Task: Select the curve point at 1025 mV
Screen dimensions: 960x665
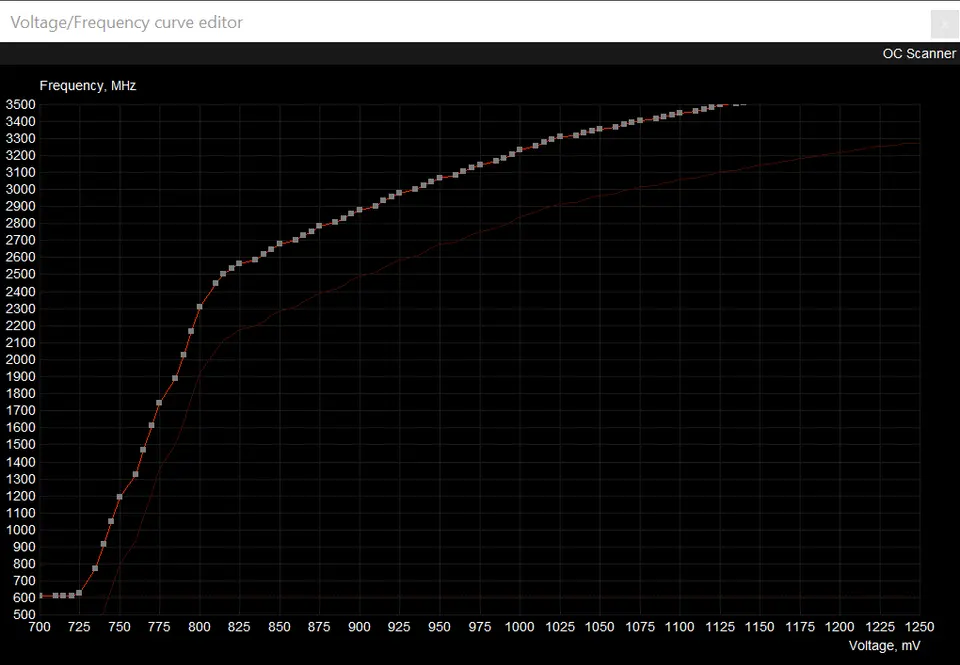Action: coord(560,137)
